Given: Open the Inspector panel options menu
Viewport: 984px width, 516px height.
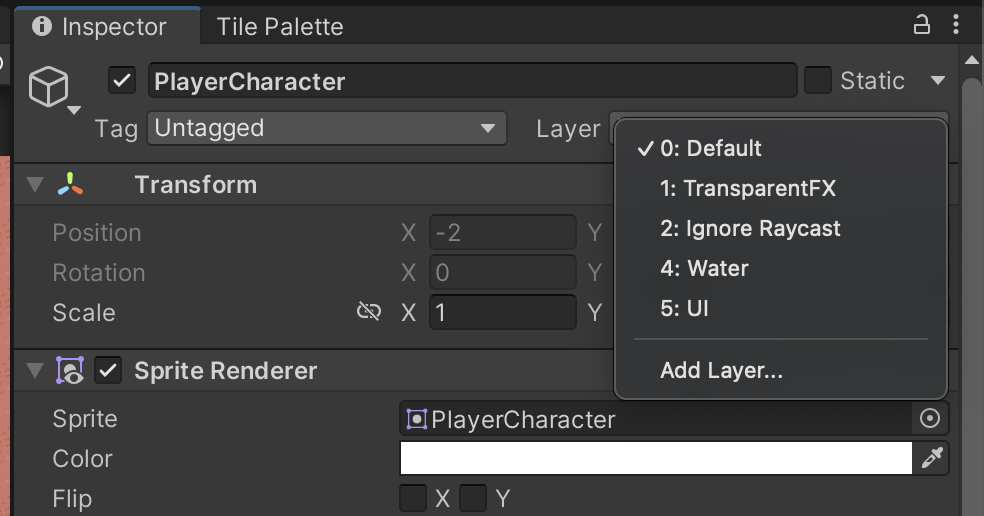Looking at the screenshot, I should pyautogui.click(x=958, y=26).
